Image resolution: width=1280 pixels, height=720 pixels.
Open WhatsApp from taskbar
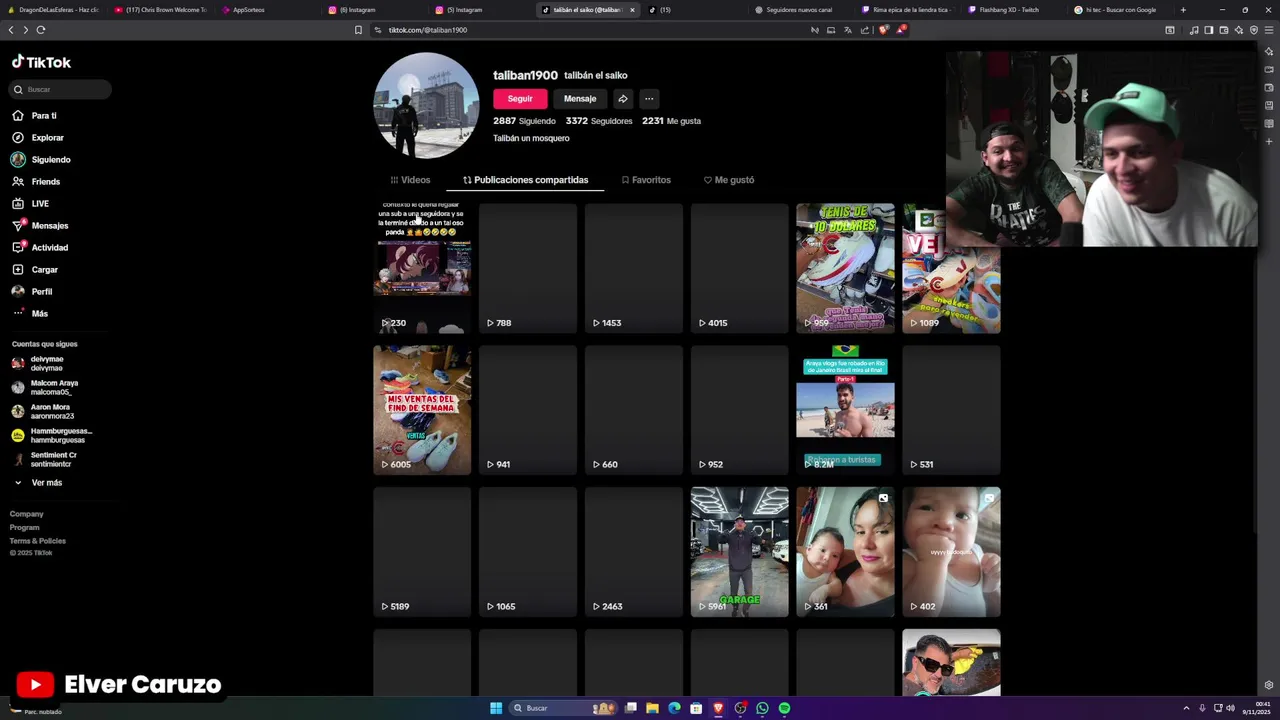click(x=762, y=708)
